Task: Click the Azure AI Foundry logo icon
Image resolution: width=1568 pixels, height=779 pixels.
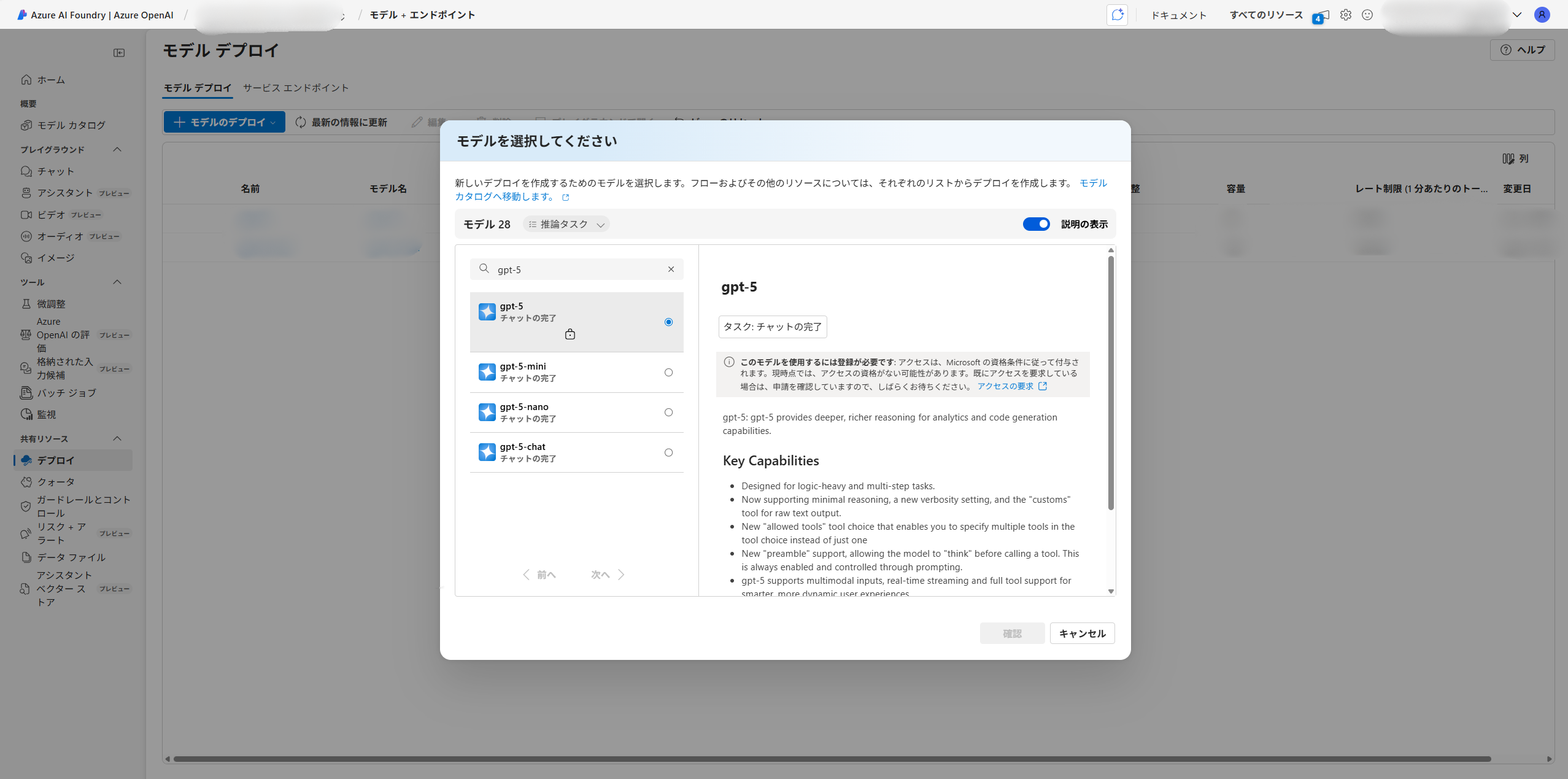Action: point(22,15)
